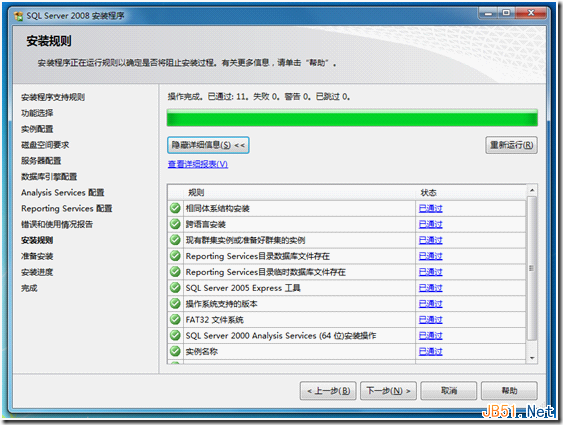Select bold 安装规则 step in sidebar
Screen dimensions: 563x425
point(37,240)
